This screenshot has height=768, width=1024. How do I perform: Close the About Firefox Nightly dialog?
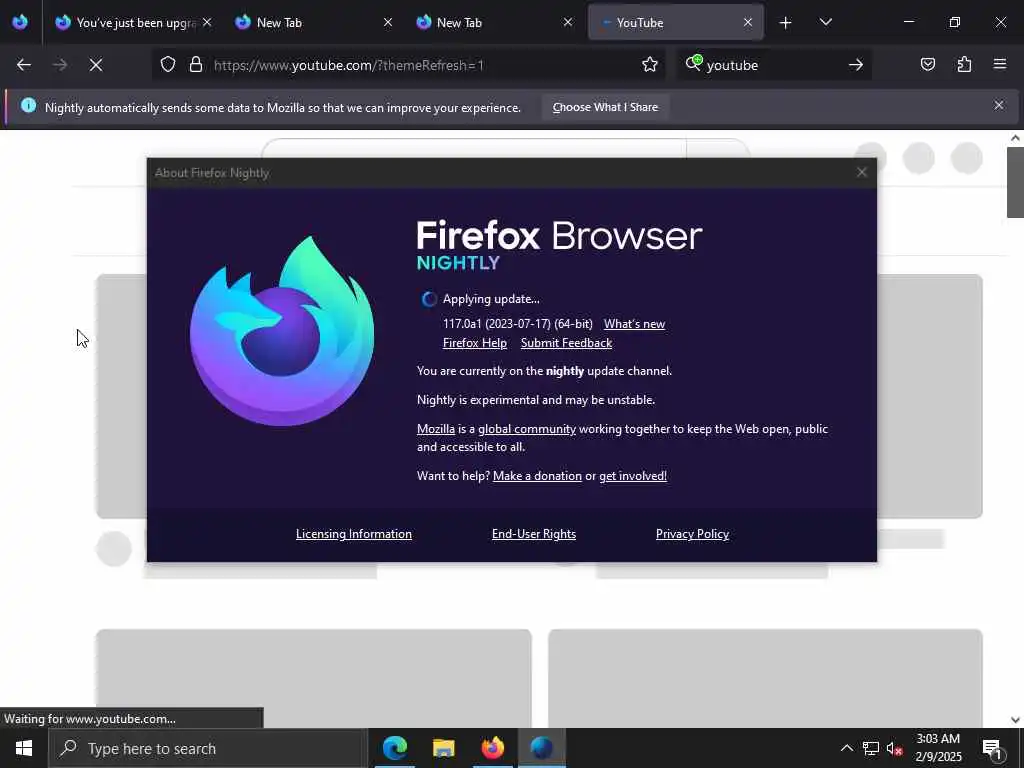tap(862, 172)
